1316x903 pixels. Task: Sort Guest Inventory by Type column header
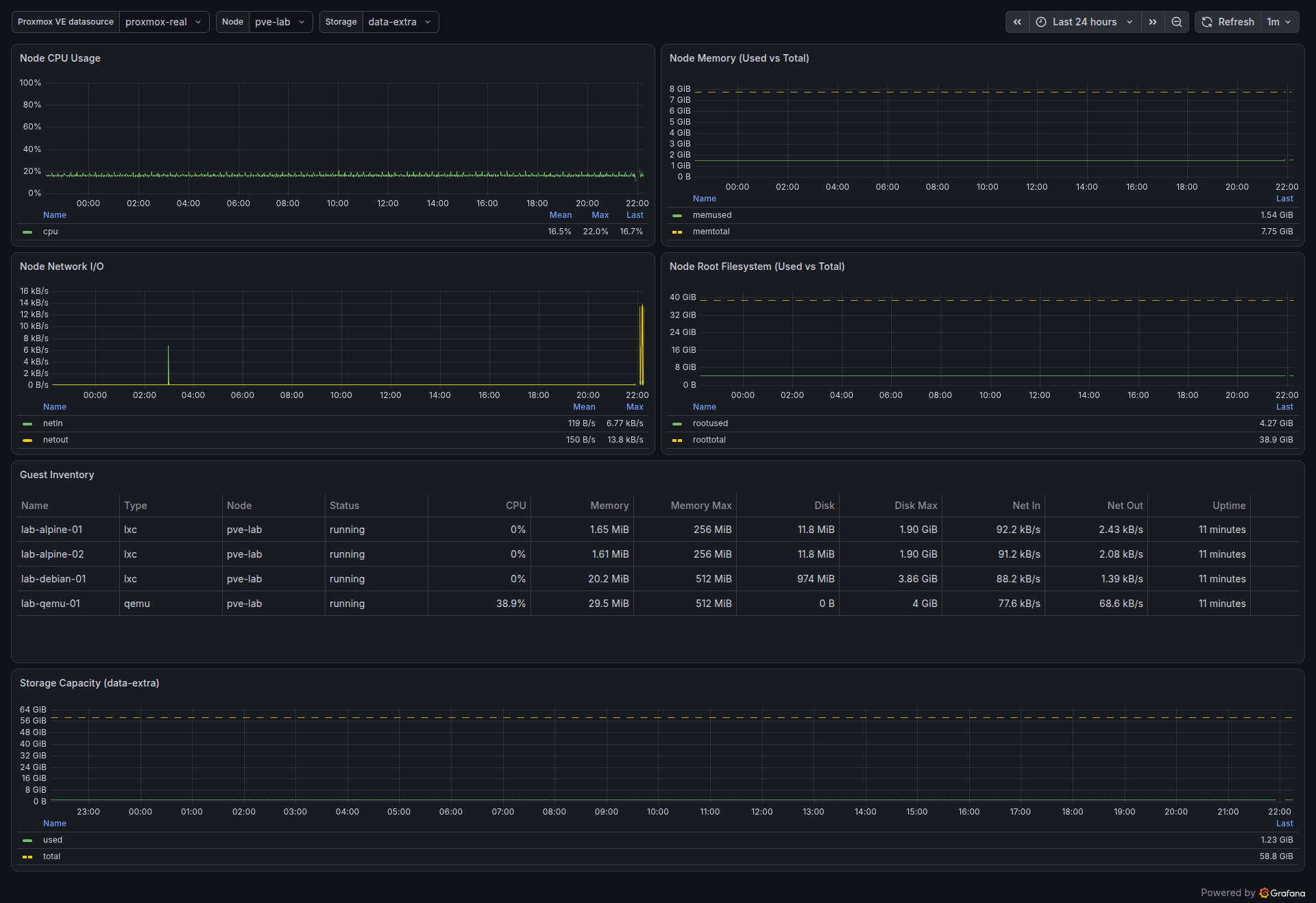(136, 506)
